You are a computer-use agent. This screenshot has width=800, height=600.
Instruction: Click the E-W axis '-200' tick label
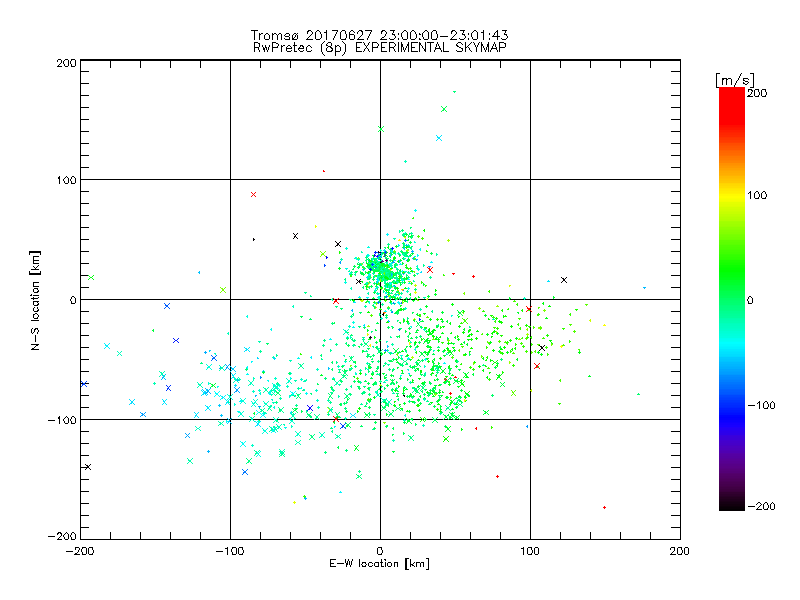point(80,551)
